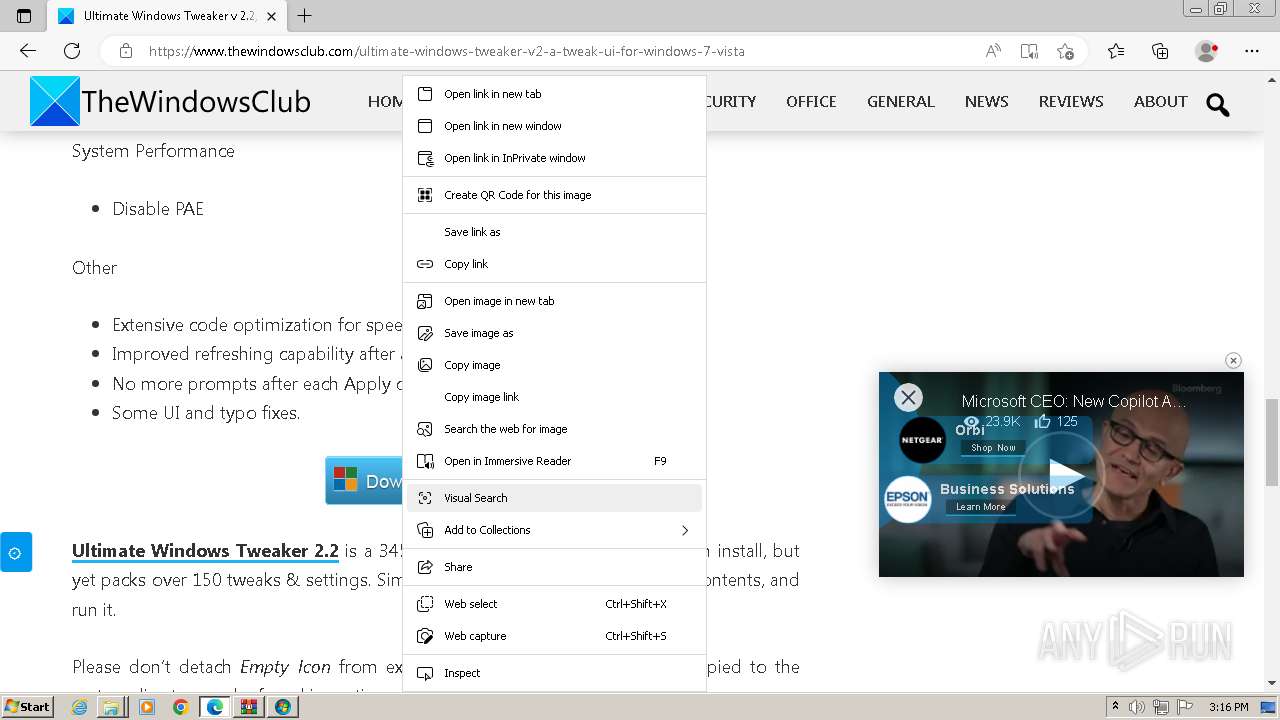Select Copy image entry
The width and height of the screenshot is (1280, 720).
(554, 365)
